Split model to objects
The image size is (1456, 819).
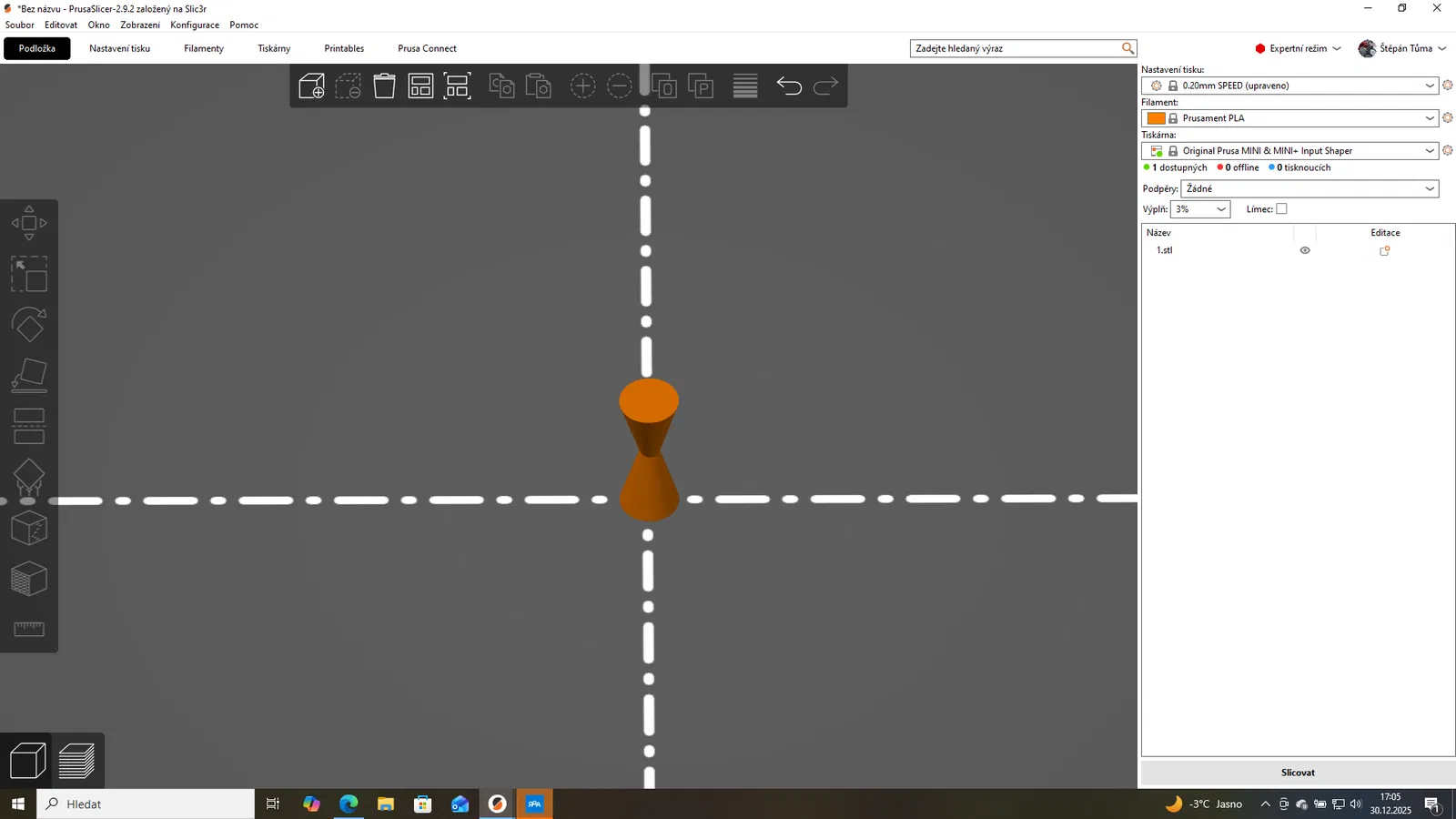click(664, 86)
